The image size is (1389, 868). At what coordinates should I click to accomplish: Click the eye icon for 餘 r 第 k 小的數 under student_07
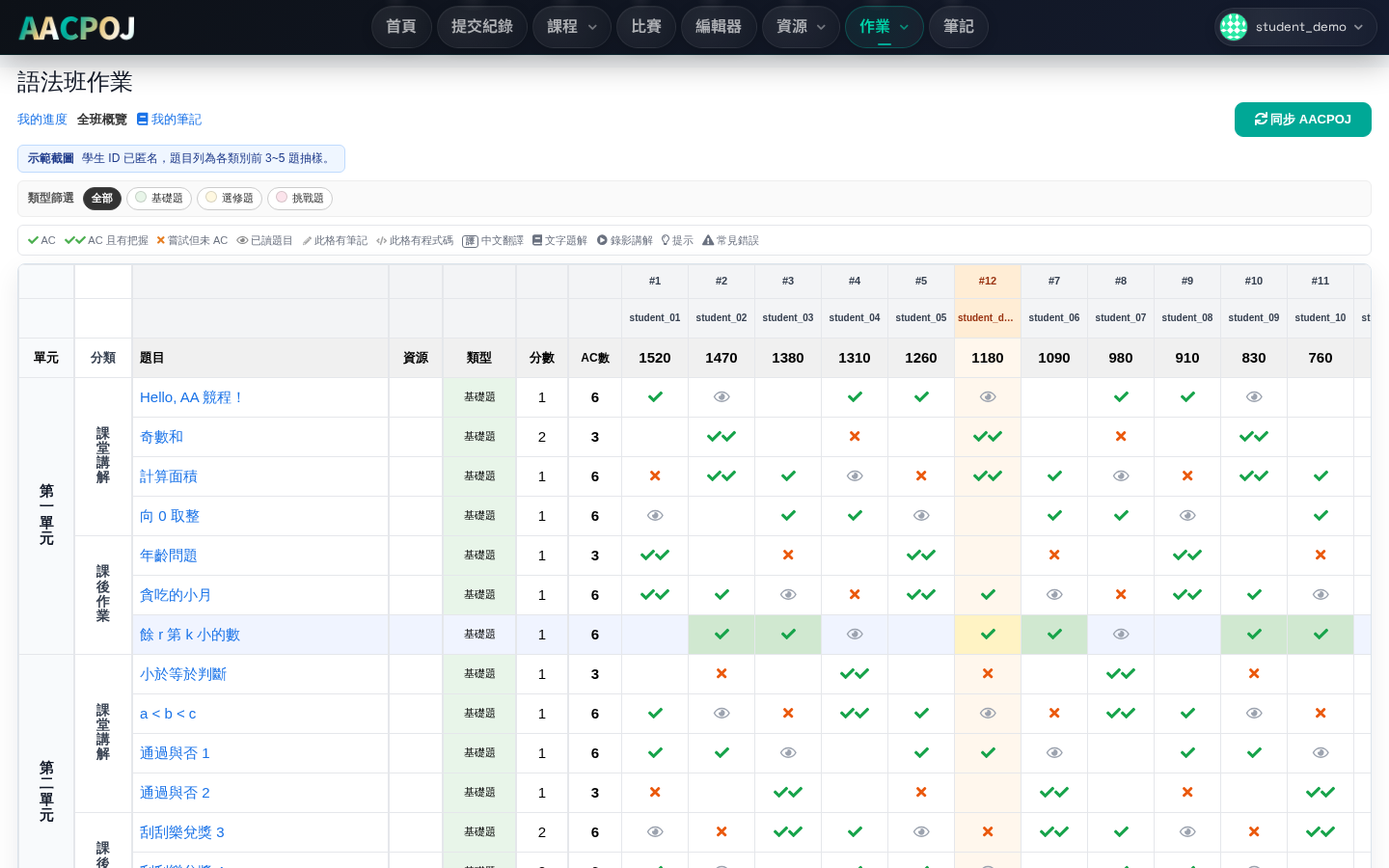[1121, 634]
